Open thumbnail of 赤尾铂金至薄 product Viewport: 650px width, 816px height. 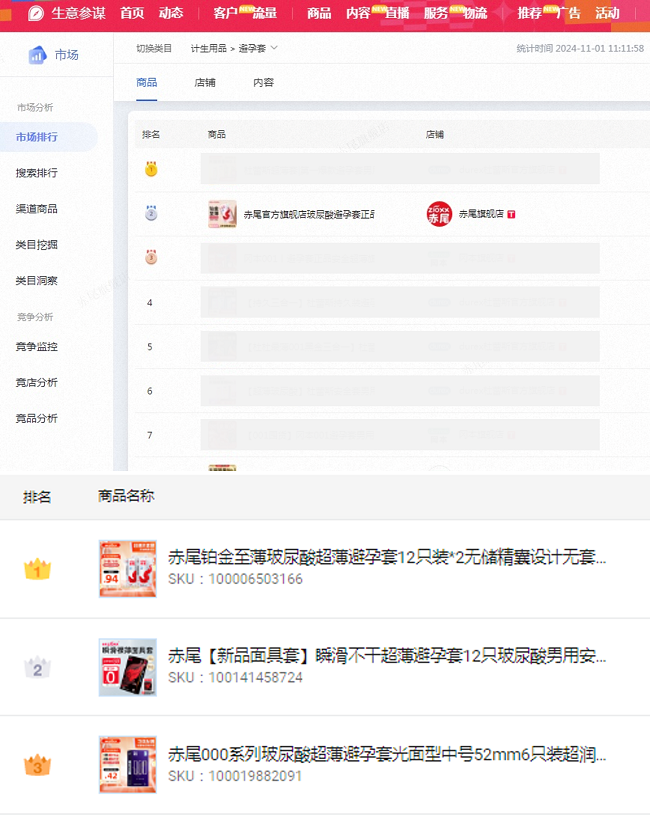coord(128,569)
